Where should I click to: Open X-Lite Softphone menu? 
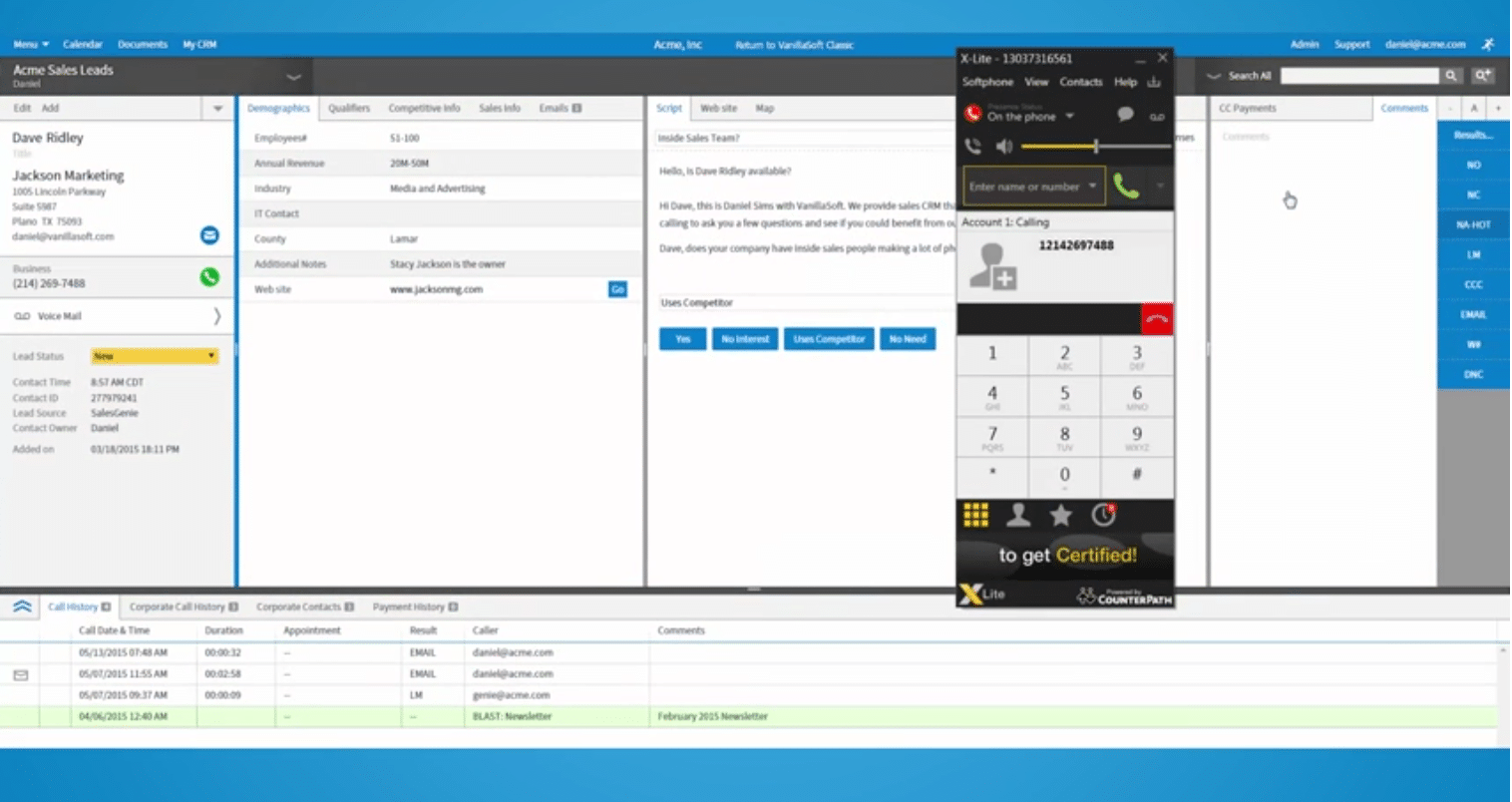click(987, 82)
